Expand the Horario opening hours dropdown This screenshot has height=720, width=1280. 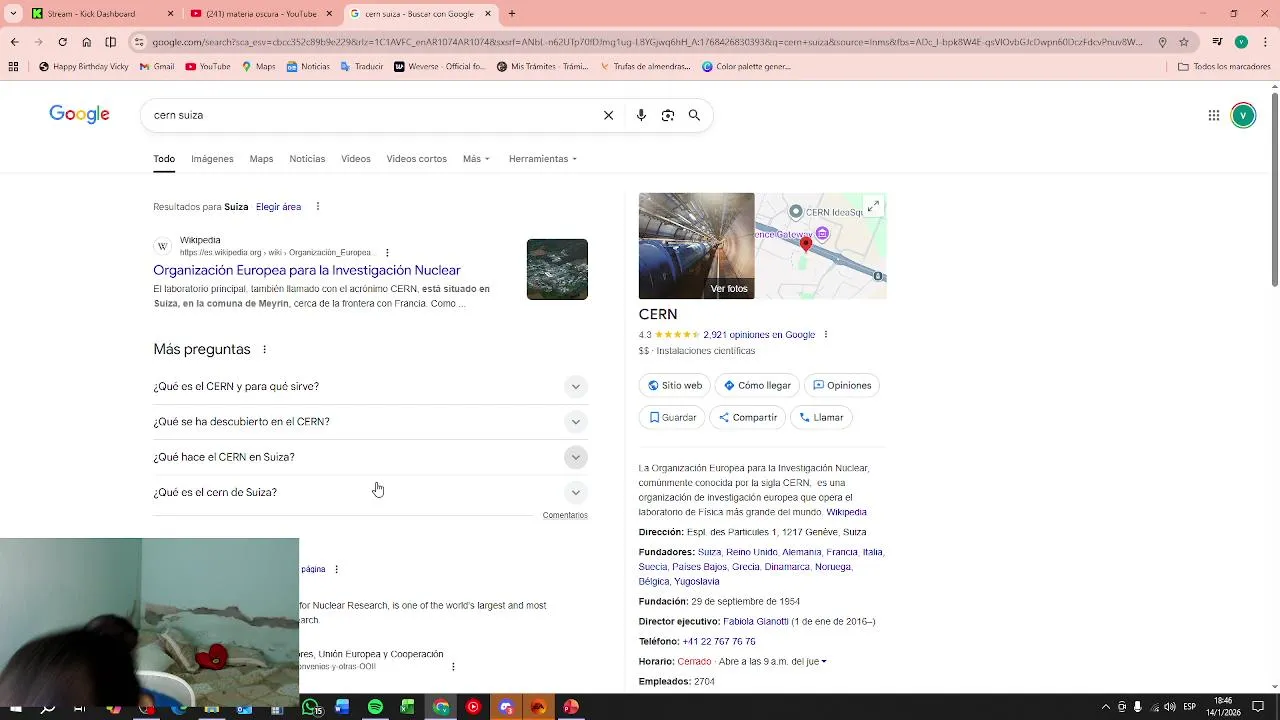coord(824,662)
